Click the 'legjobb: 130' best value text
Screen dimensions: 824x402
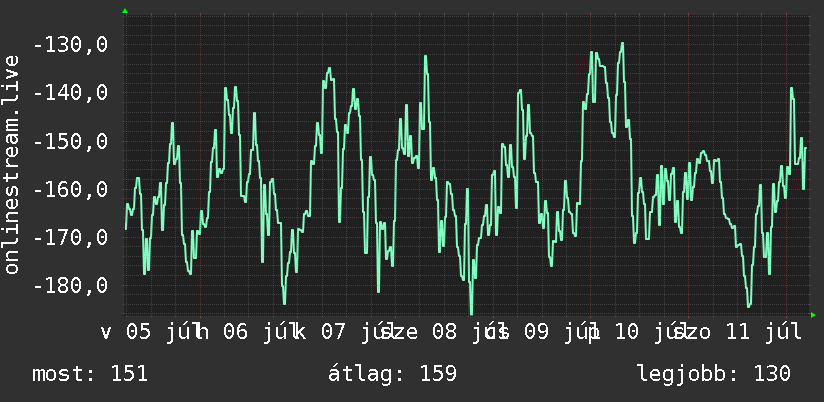714,374
